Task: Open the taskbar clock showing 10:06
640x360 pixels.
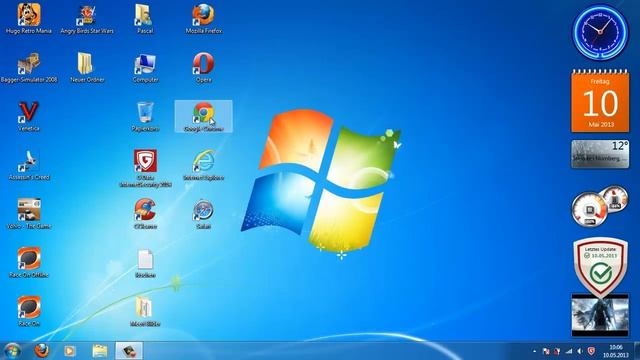Action: coord(616,351)
